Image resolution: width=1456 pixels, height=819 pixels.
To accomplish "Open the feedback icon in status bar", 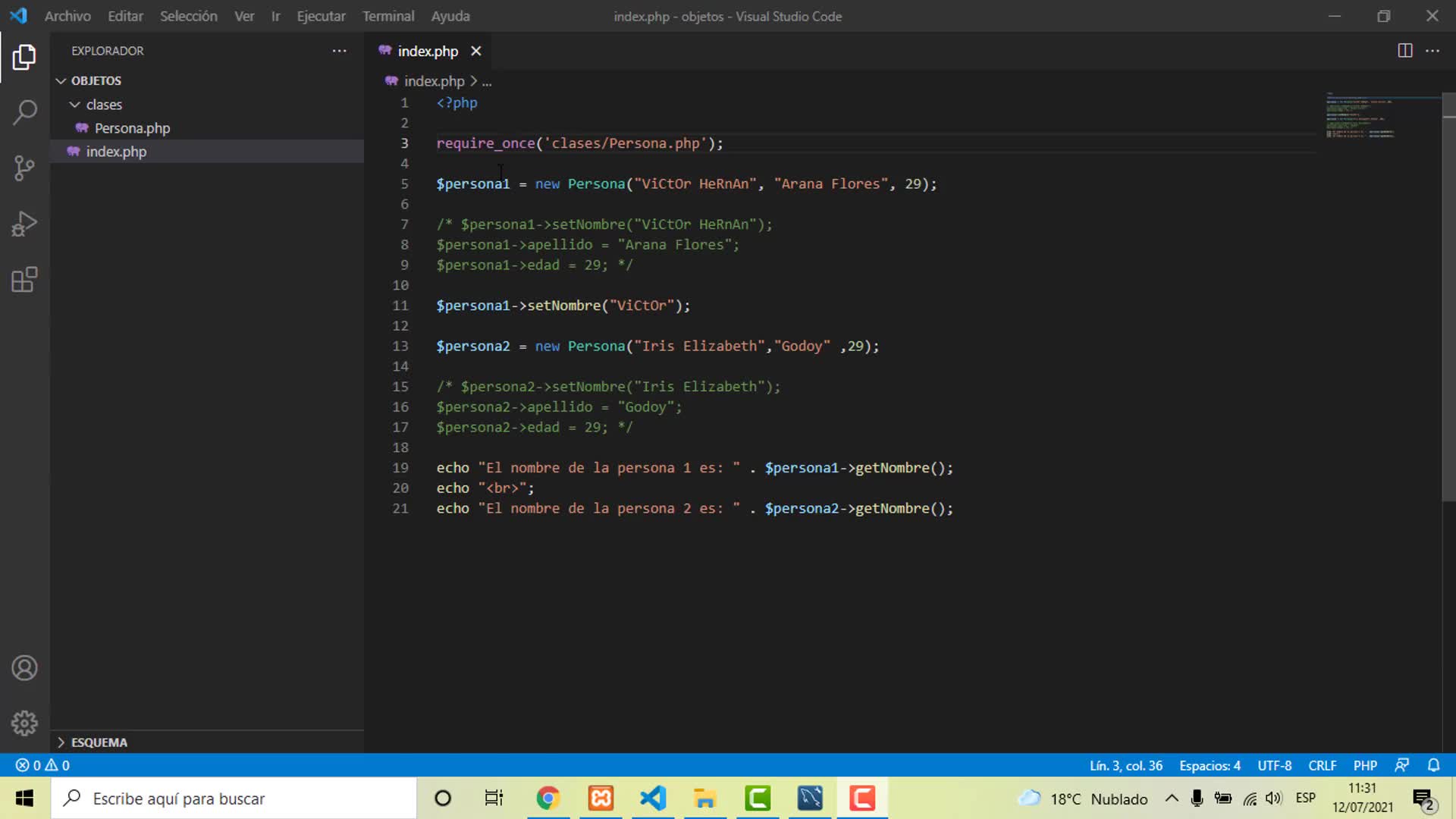I will [x=1402, y=765].
